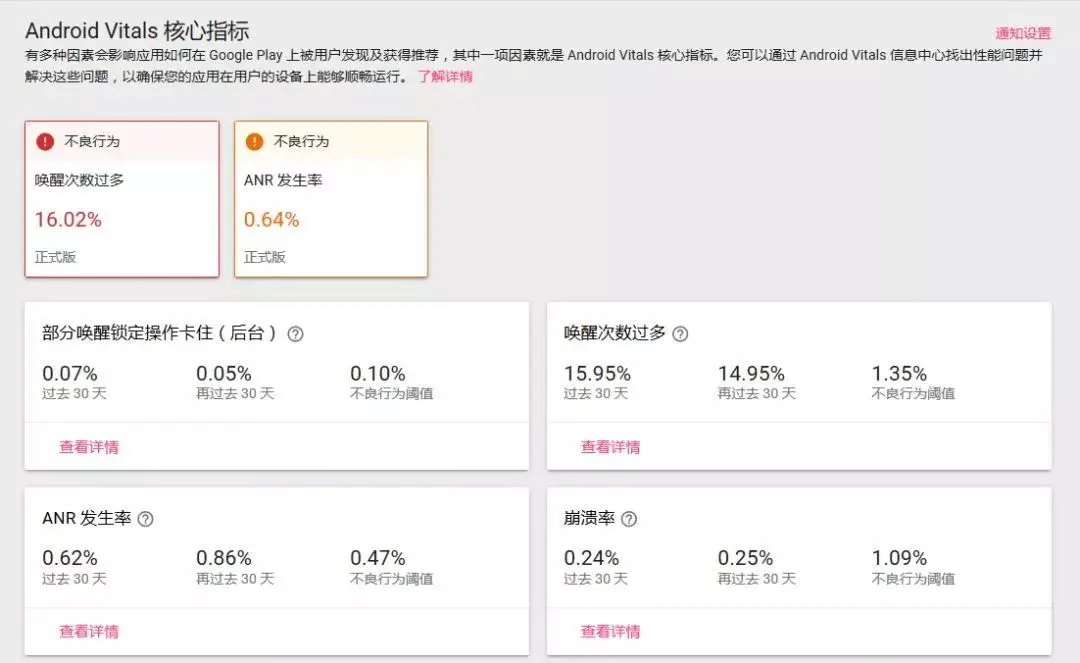The height and width of the screenshot is (663, 1080).
Task: Click the 0.24% crash rate value
Action: pyautogui.click(x=592, y=558)
